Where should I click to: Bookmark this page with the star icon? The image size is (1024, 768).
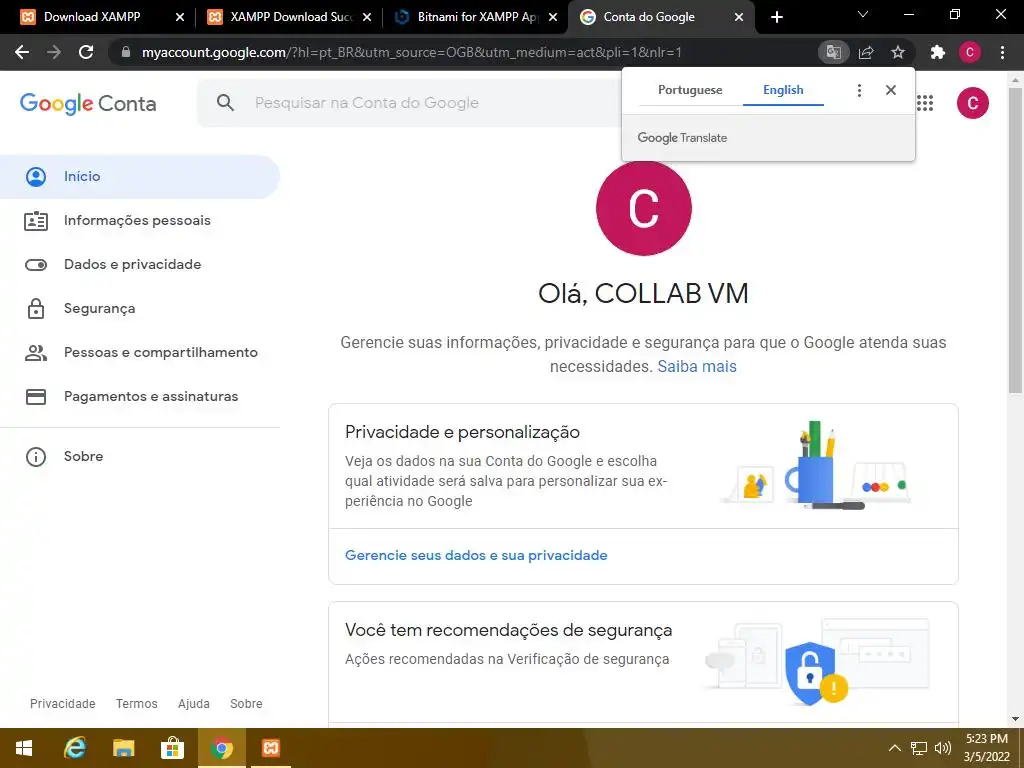pos(898,52)
